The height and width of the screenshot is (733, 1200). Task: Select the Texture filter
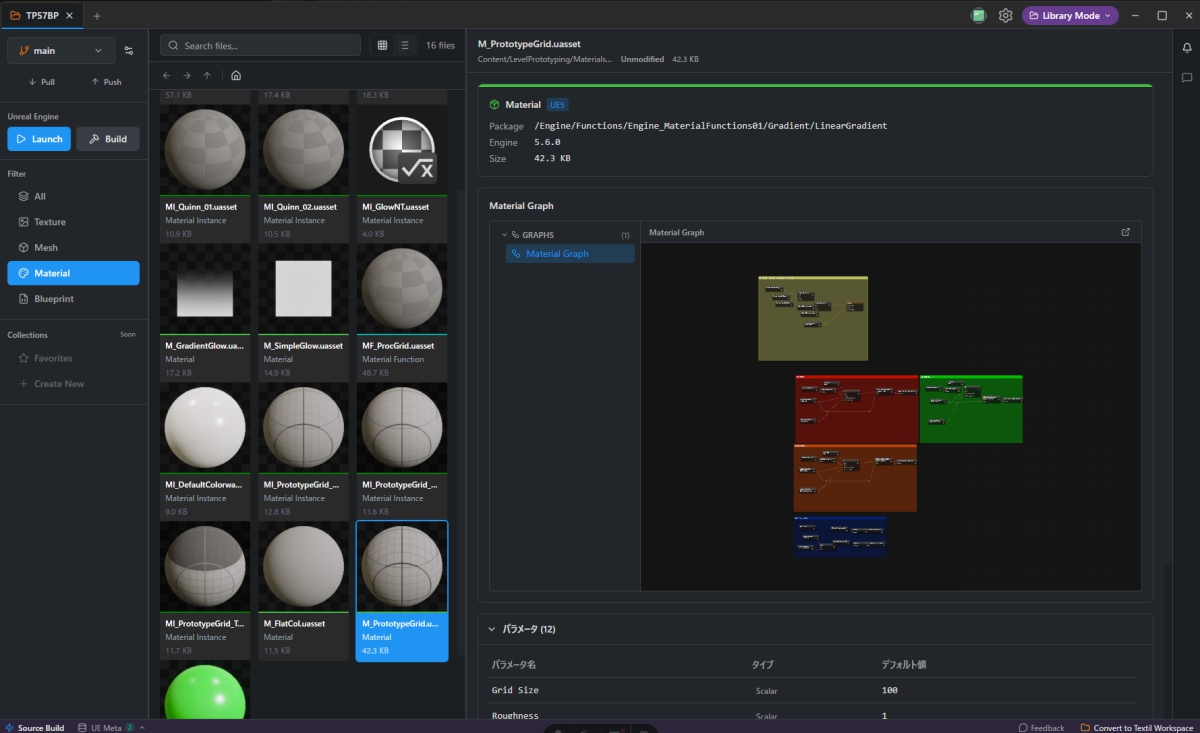50,222
